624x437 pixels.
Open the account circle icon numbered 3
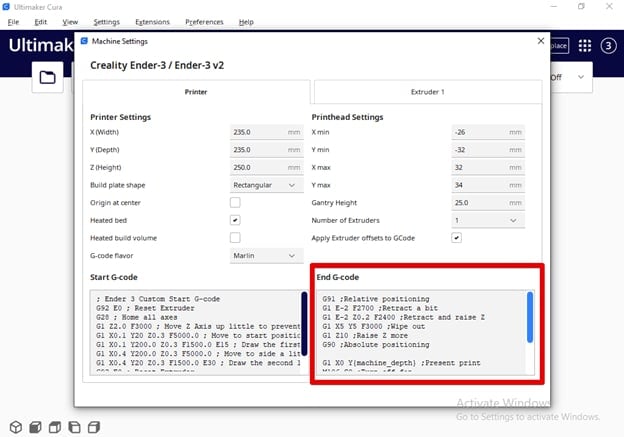click(x=608, y=46)
